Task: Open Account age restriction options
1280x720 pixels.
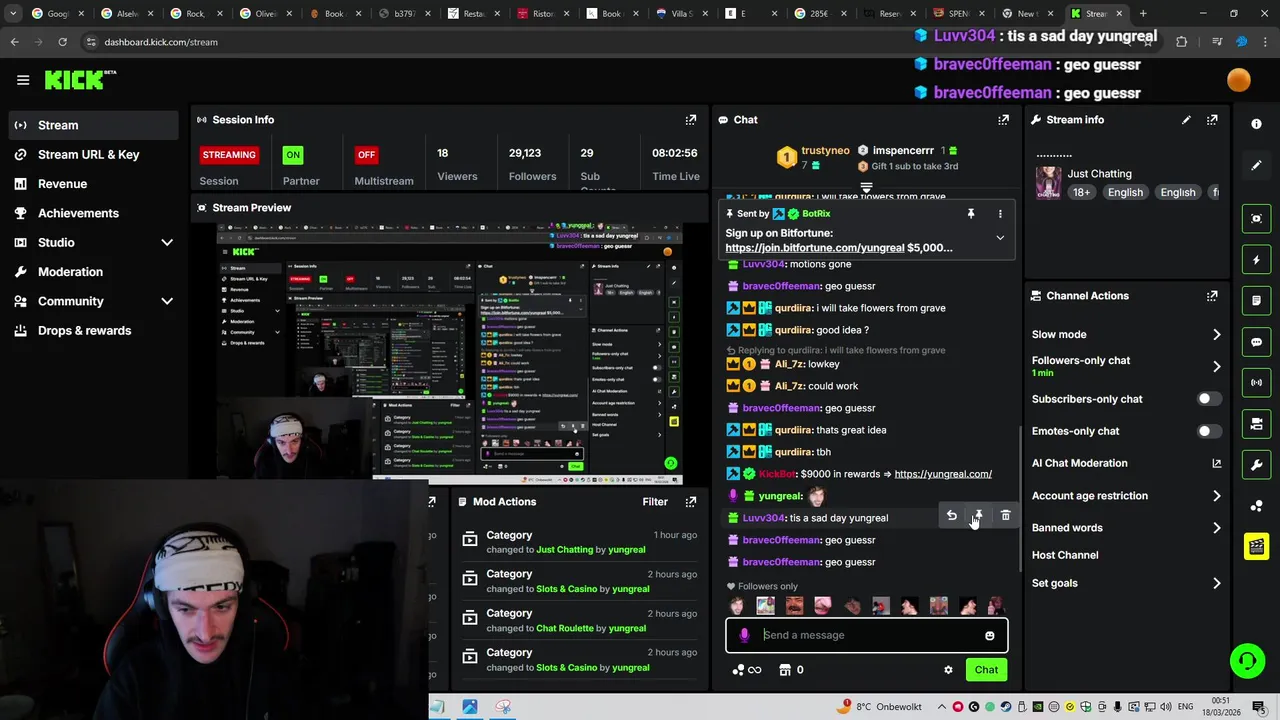Action: (1126, 496)
